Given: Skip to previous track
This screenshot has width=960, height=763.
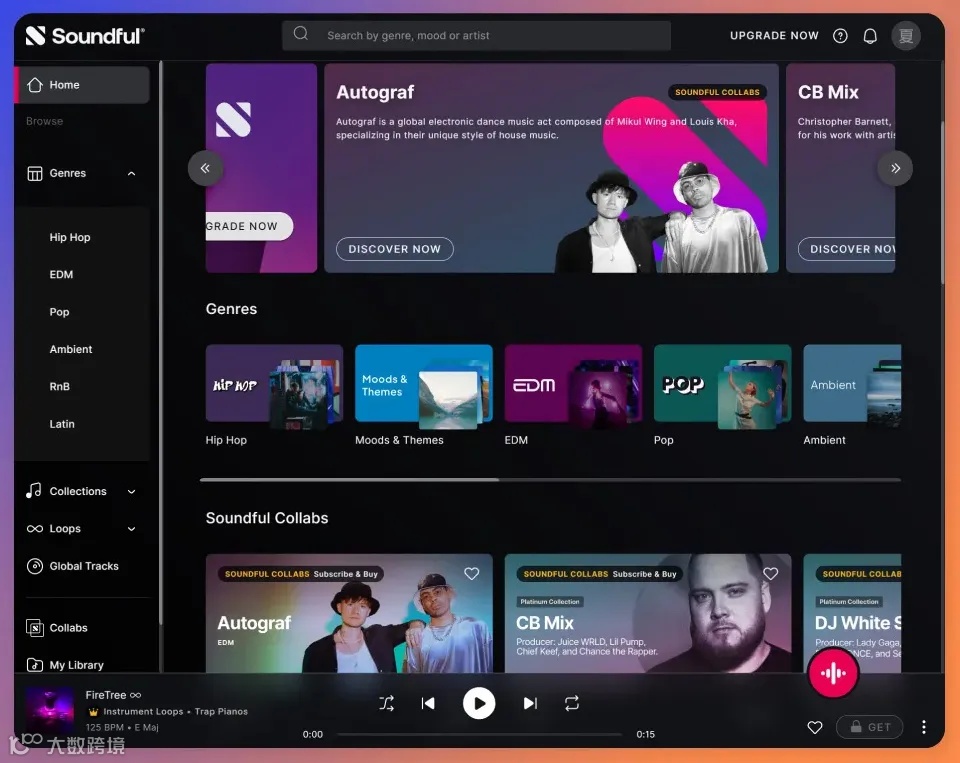Looking at the screenshot, I should [428, 703].
